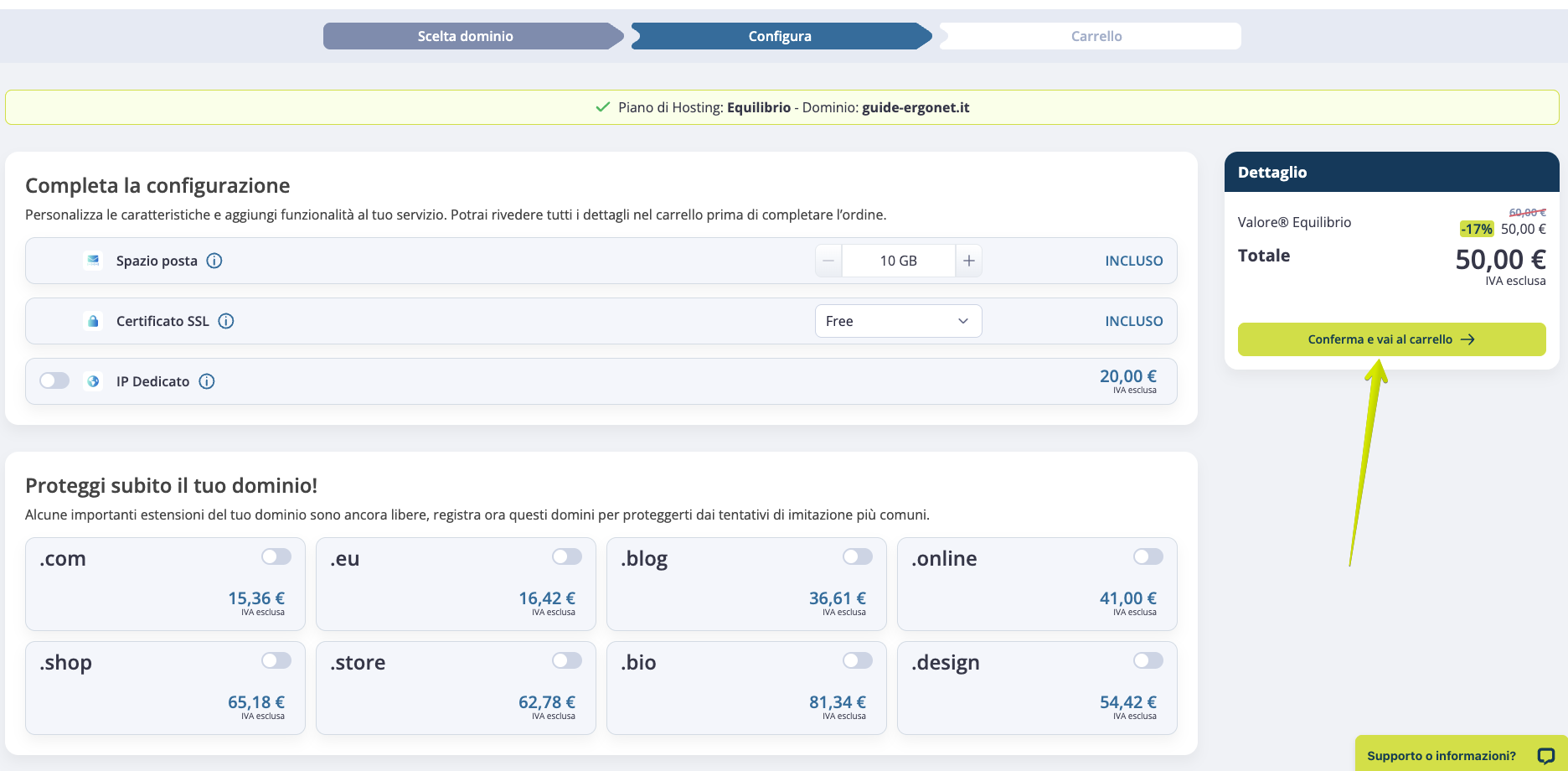Toggle on the .com domain extension
Screen dimensions: 1568x771
276,556
